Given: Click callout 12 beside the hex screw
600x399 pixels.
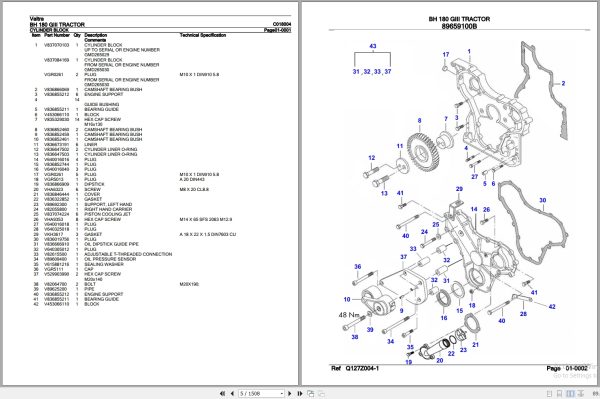Looking at the screenshot, I should tap(372, 158).
